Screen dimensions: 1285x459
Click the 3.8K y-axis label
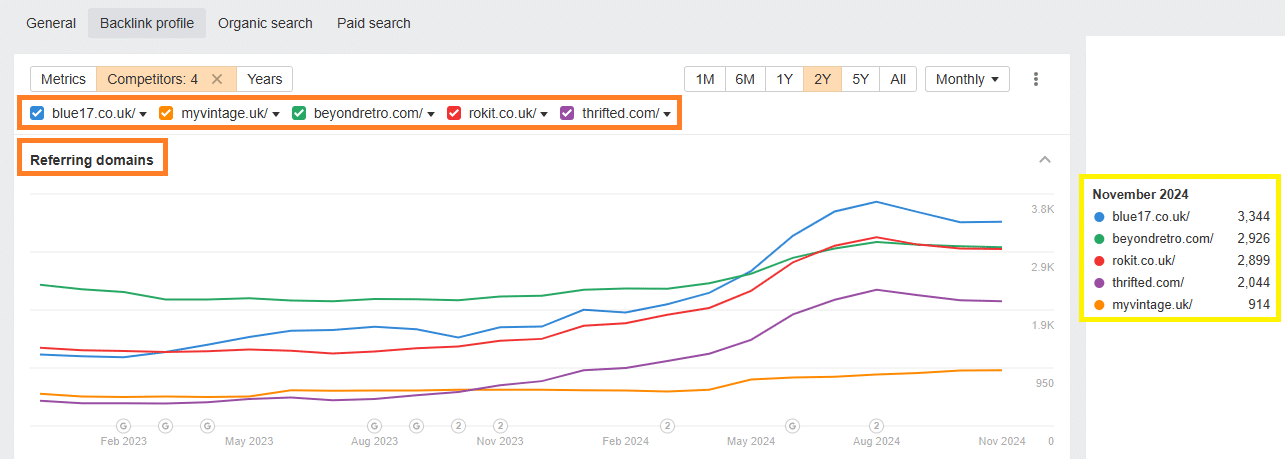click(x=1042, y=209)
